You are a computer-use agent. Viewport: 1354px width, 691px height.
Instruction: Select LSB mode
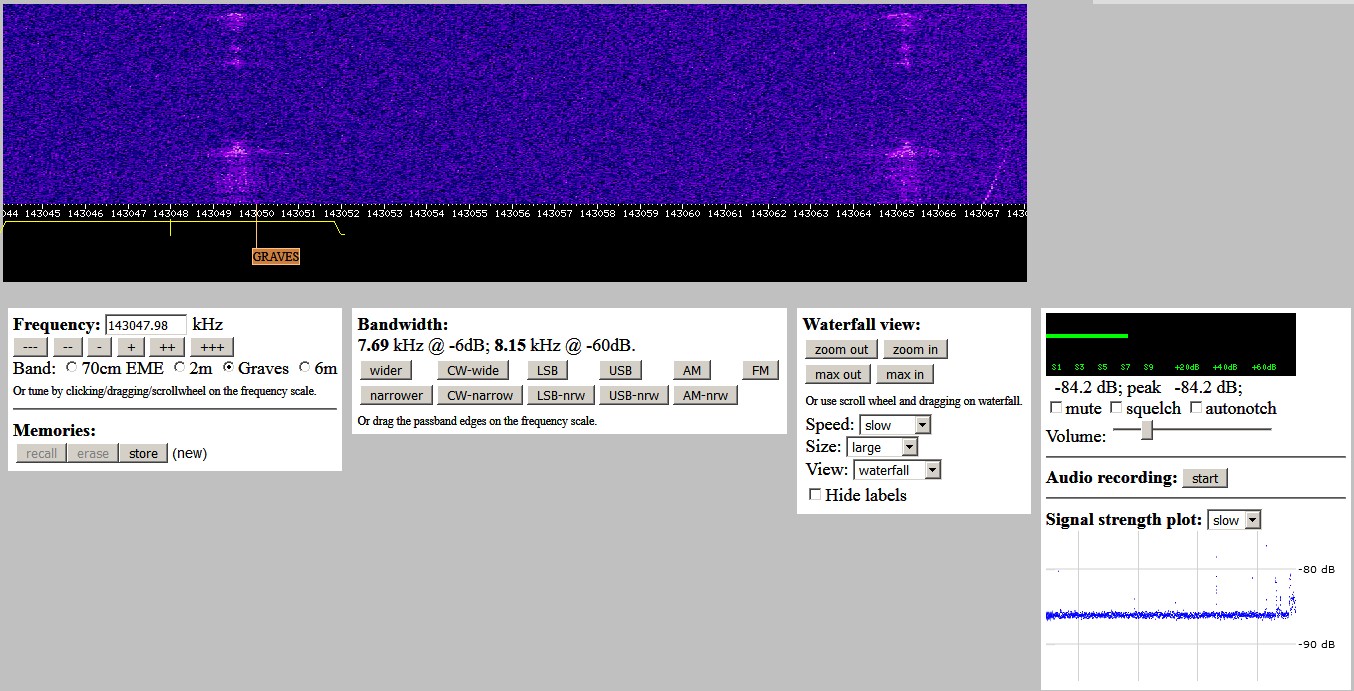547,370
